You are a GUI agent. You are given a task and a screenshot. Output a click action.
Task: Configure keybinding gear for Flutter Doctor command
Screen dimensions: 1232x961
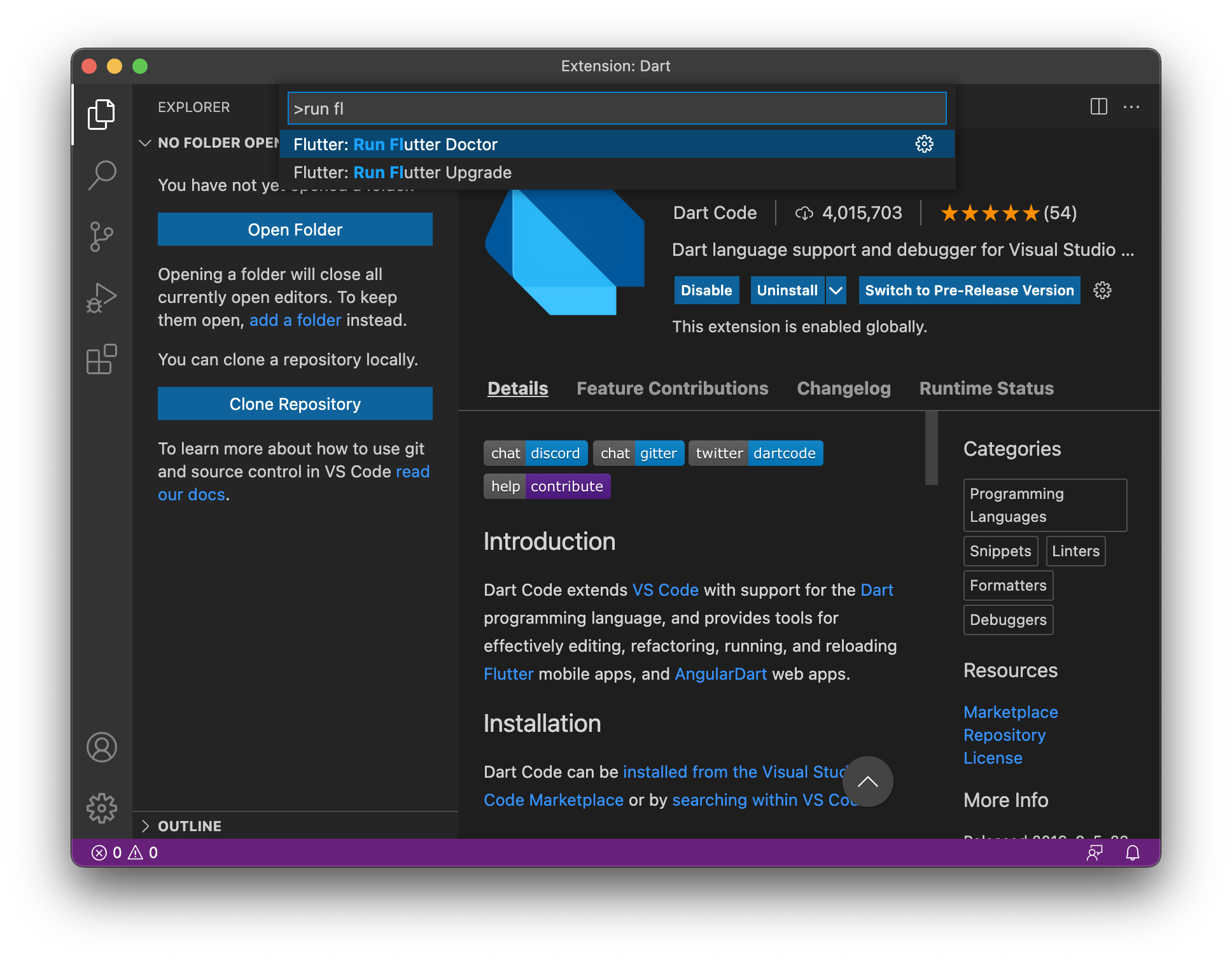pyautogui.click(x=924, y=144)
